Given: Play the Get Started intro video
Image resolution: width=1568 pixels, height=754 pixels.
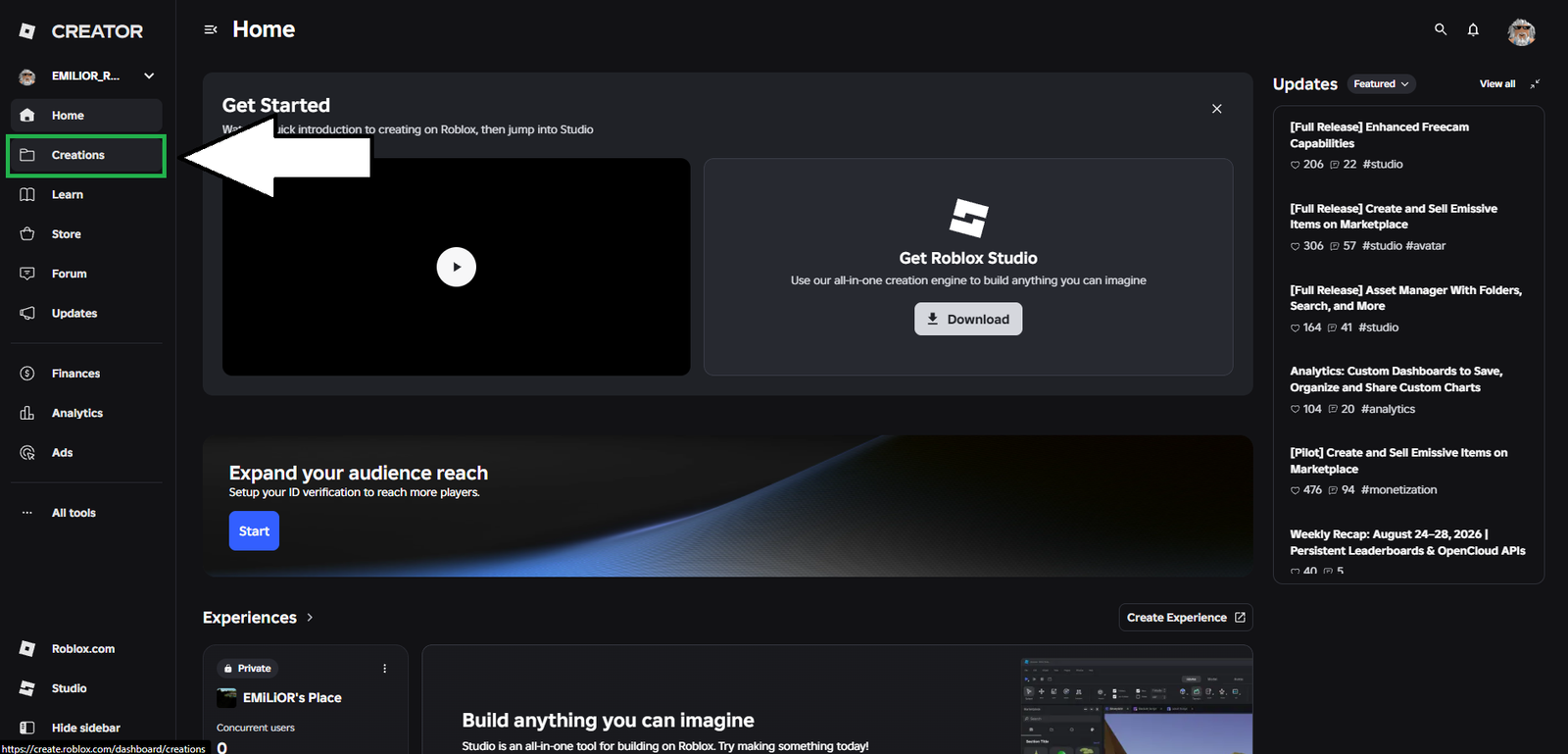Looking at the screenshot, I should (456, 267).
